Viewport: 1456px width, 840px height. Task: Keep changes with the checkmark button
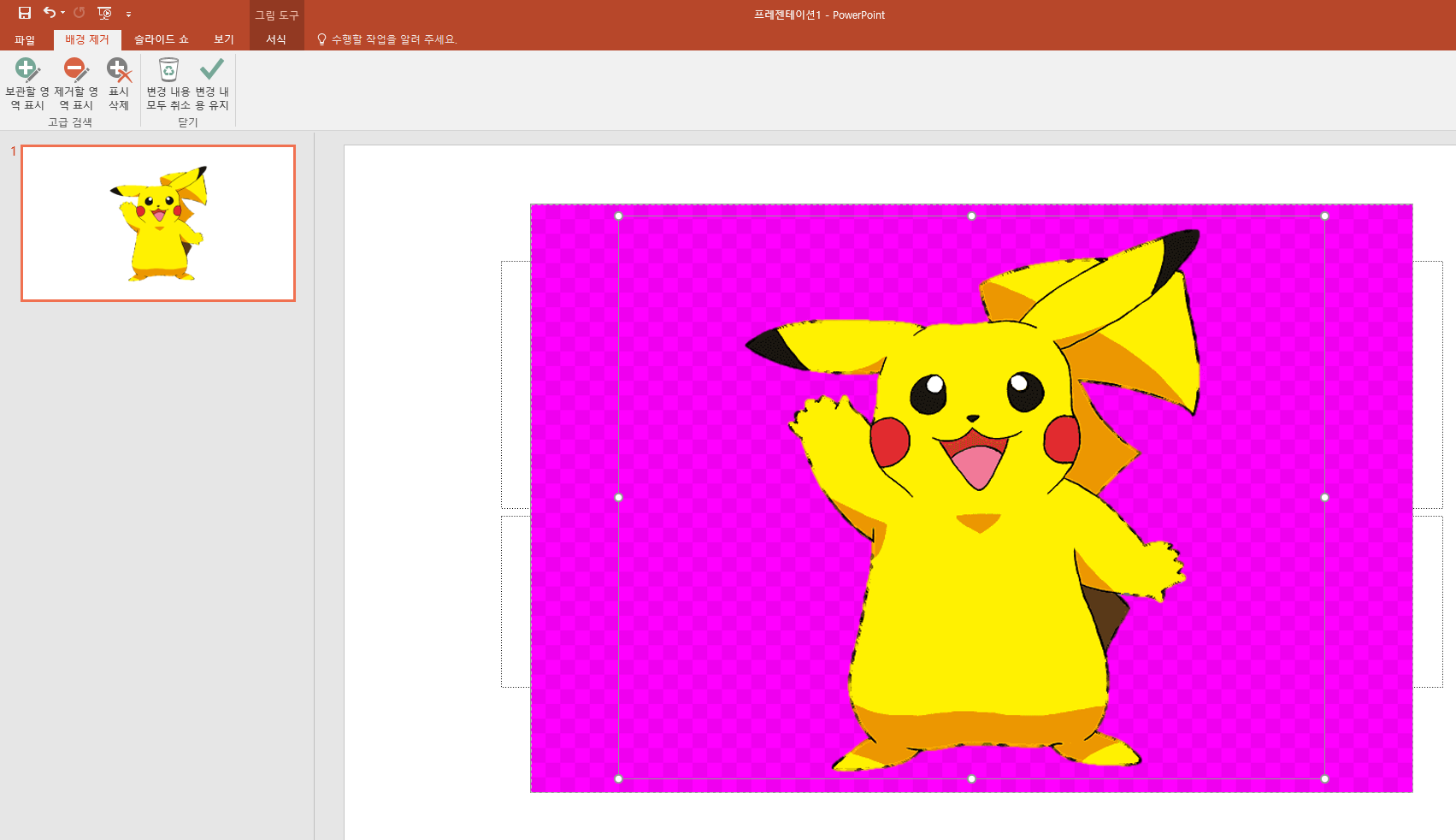point(211,84)
